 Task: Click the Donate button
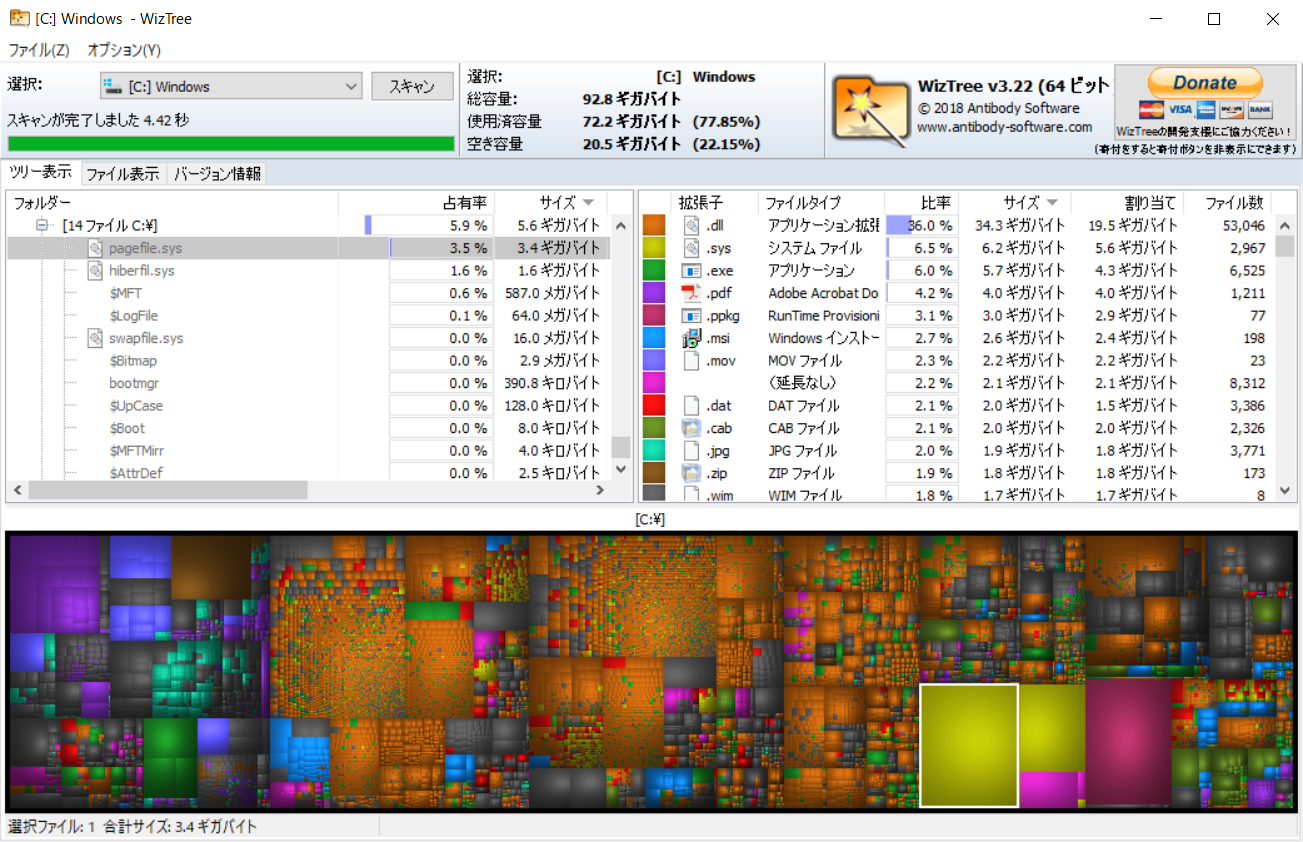pyautogui.click(x=1205, y=83)
